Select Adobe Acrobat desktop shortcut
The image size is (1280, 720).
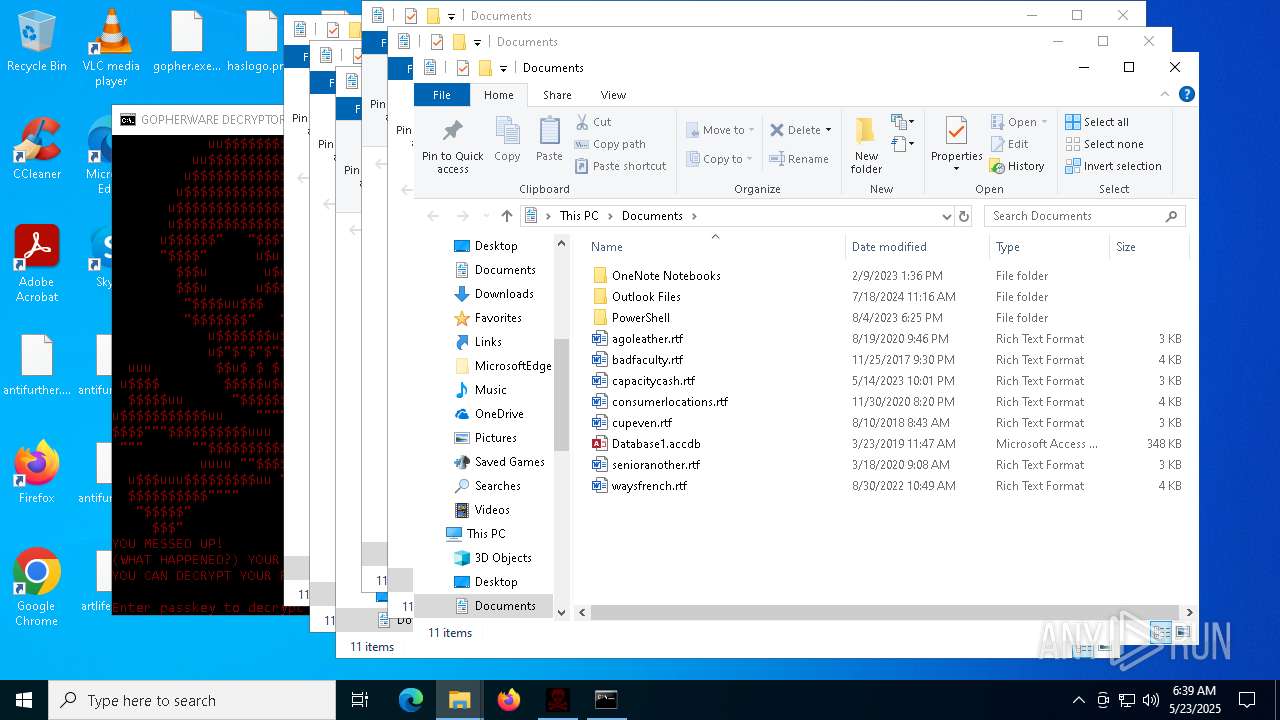point(37,264)
